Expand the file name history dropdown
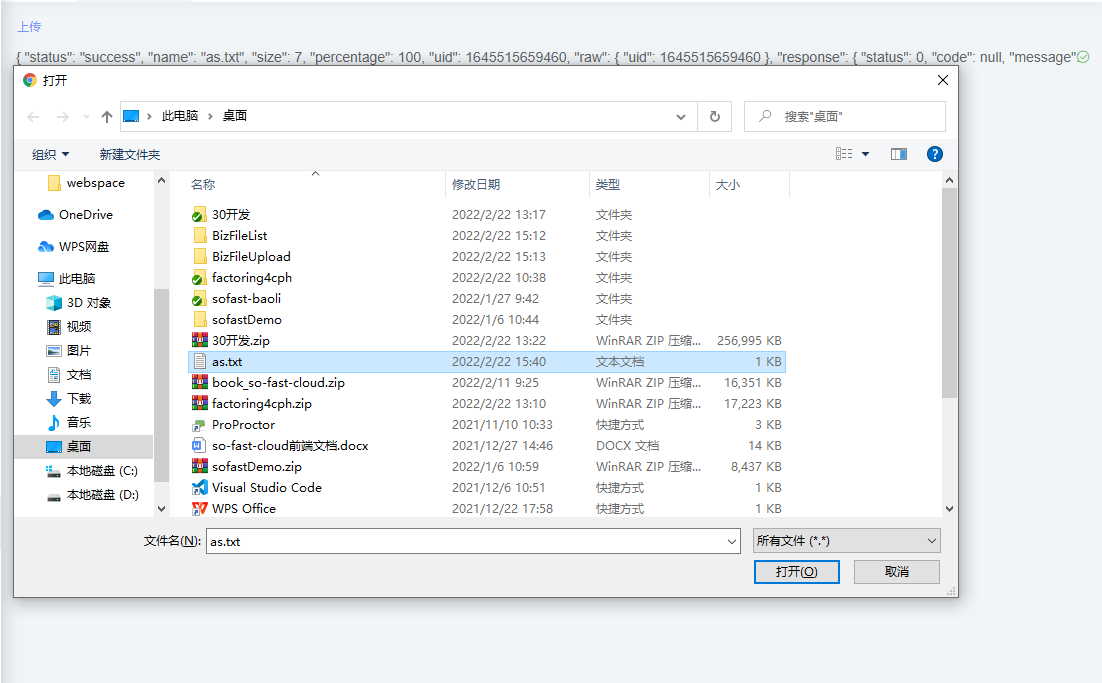The image size is (1102, 683). (x=732, y=542)
